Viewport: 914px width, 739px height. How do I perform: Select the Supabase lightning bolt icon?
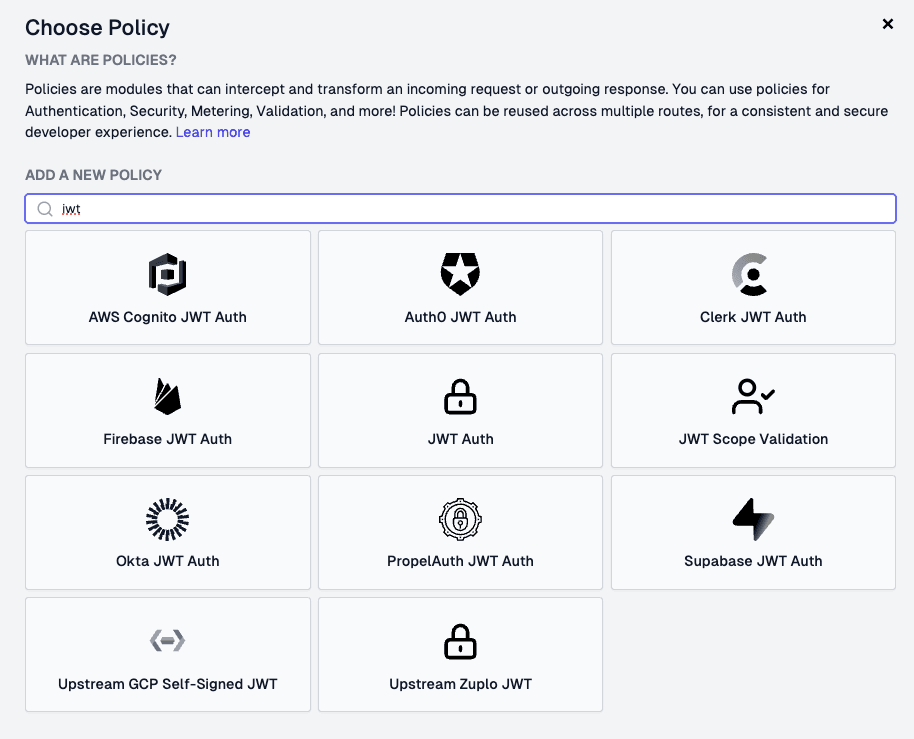tap(752, 519)
